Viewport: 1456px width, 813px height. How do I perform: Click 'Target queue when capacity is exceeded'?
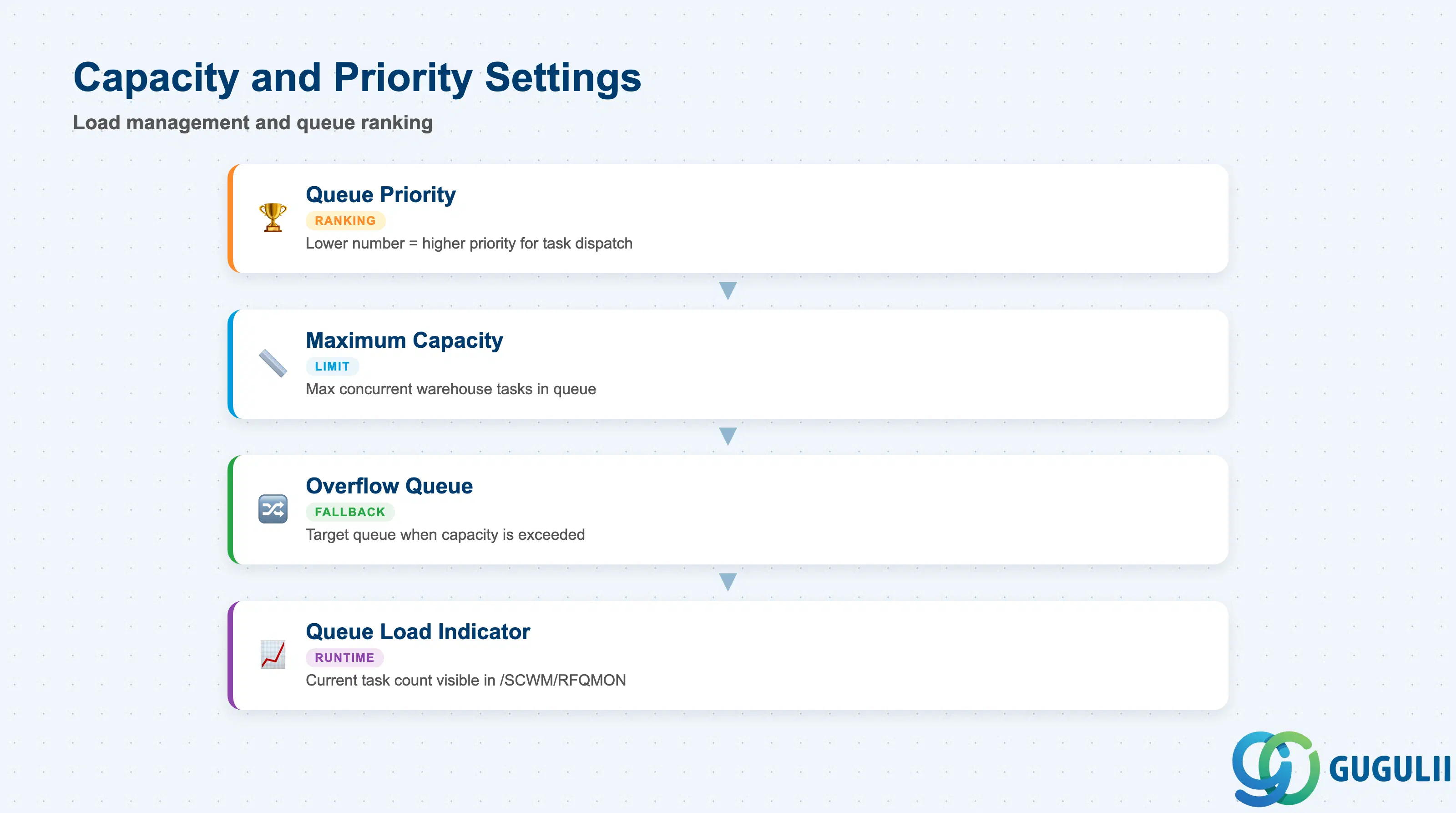coord(445,535)
